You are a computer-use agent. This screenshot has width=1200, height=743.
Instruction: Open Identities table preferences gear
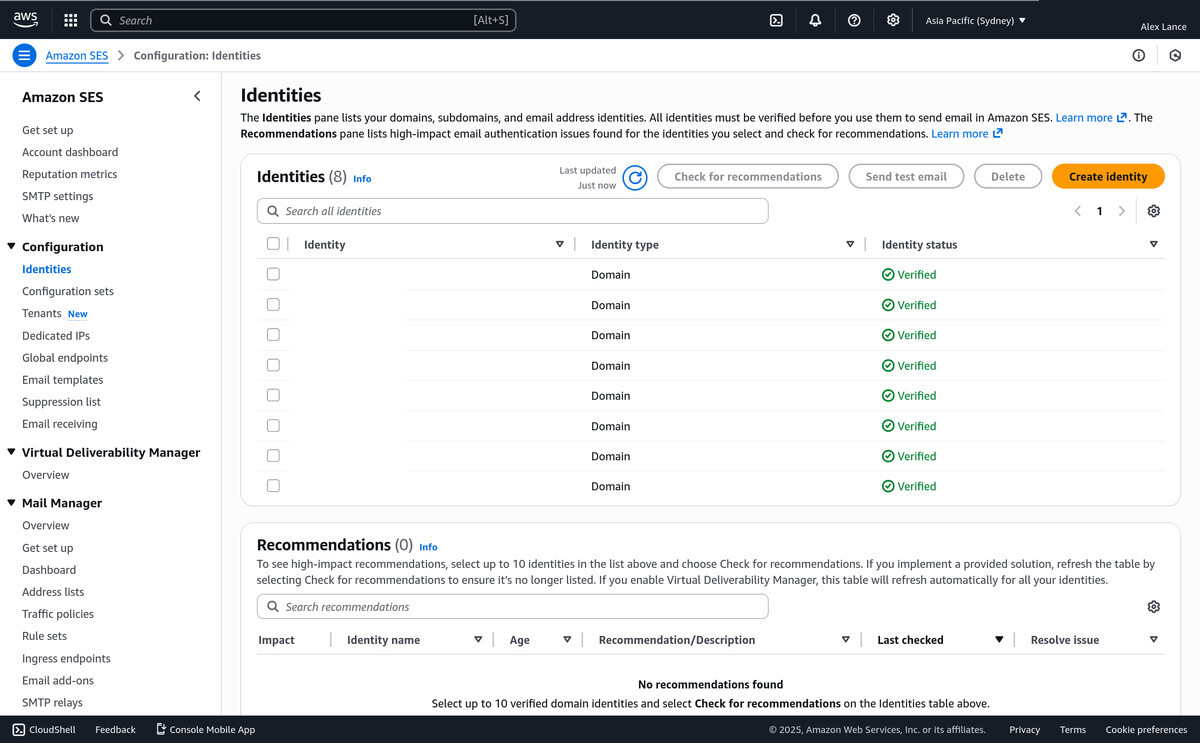(x=1154, y=211)
